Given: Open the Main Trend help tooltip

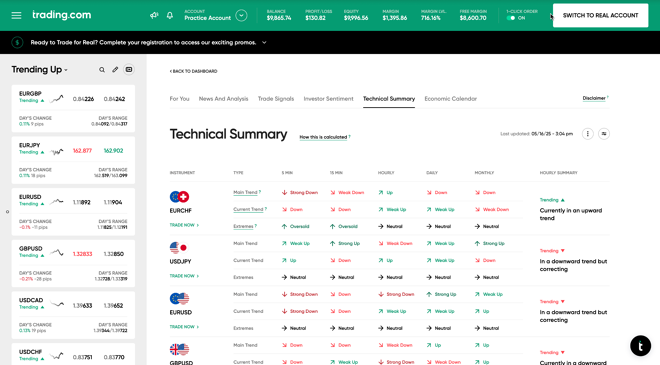Looking at the screenshot, I should [260, 192].
